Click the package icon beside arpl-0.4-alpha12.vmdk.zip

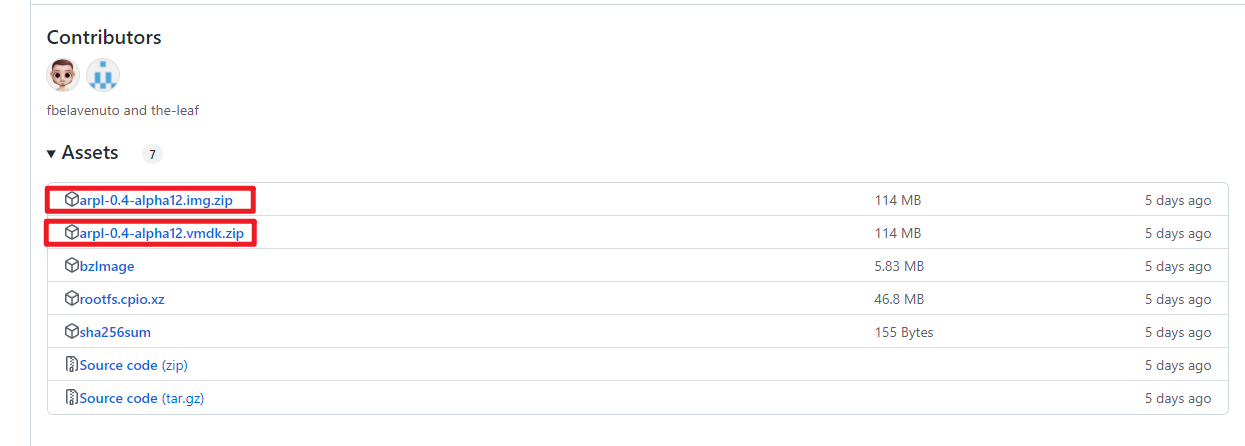tap(71, 233)
